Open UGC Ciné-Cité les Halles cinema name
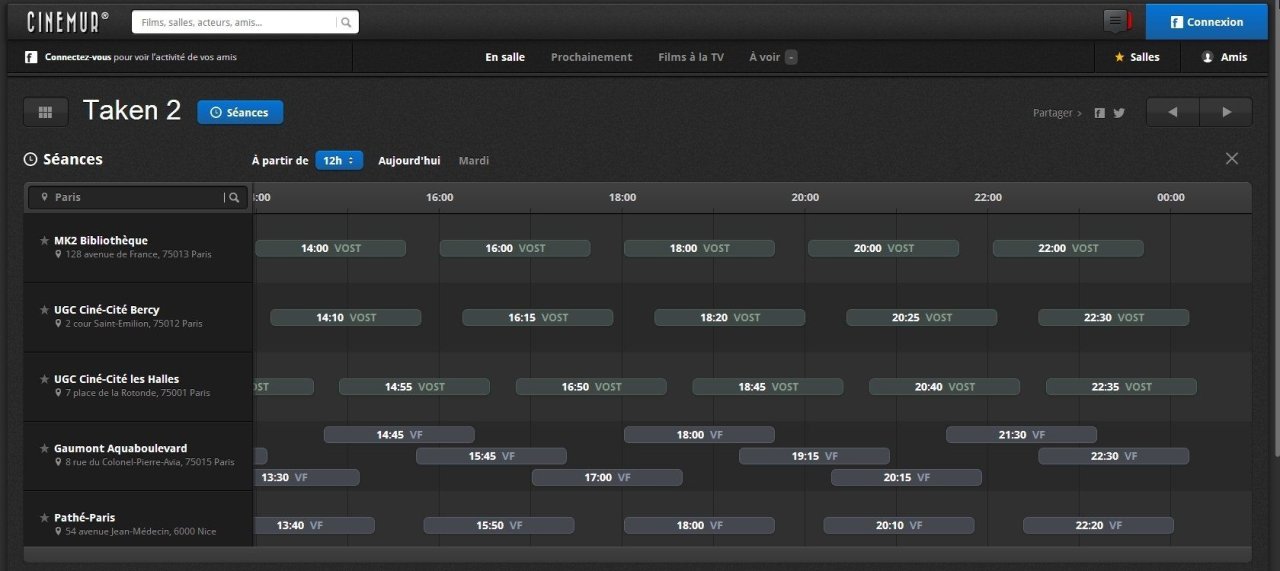The width and height of the screenshot is (1280, 571). click(116, 379)
